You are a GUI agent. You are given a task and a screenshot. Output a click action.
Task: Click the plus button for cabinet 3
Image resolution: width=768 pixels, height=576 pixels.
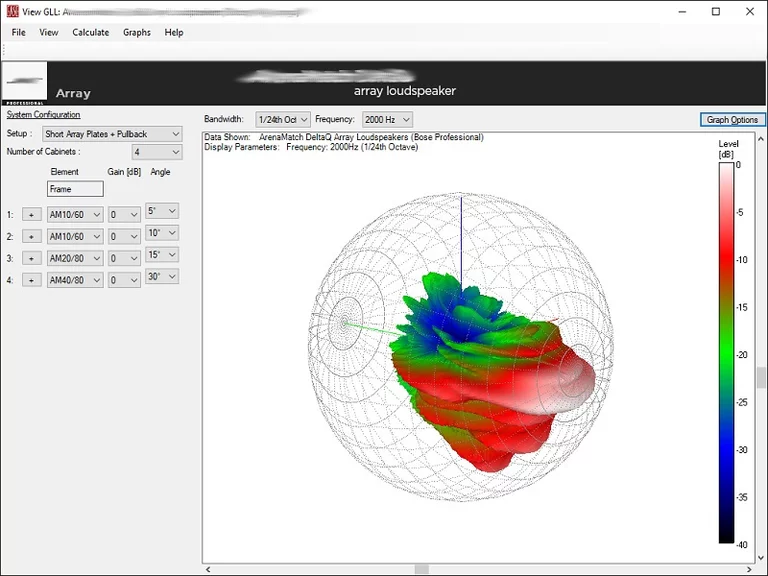[x=32, y=258]
